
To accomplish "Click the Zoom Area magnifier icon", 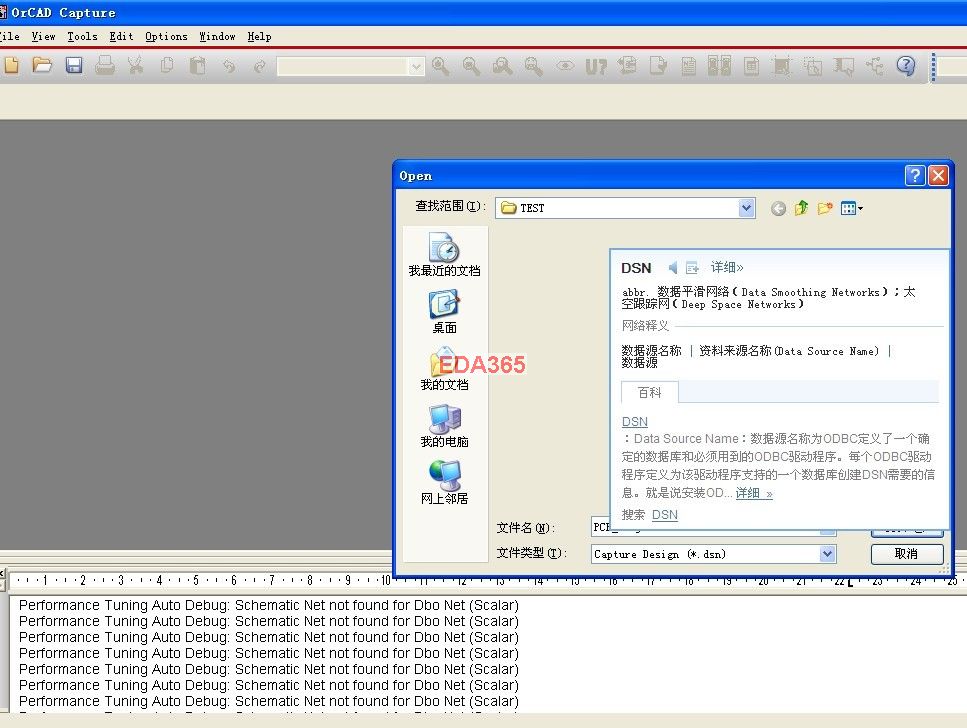I will (x=503, y=66).
